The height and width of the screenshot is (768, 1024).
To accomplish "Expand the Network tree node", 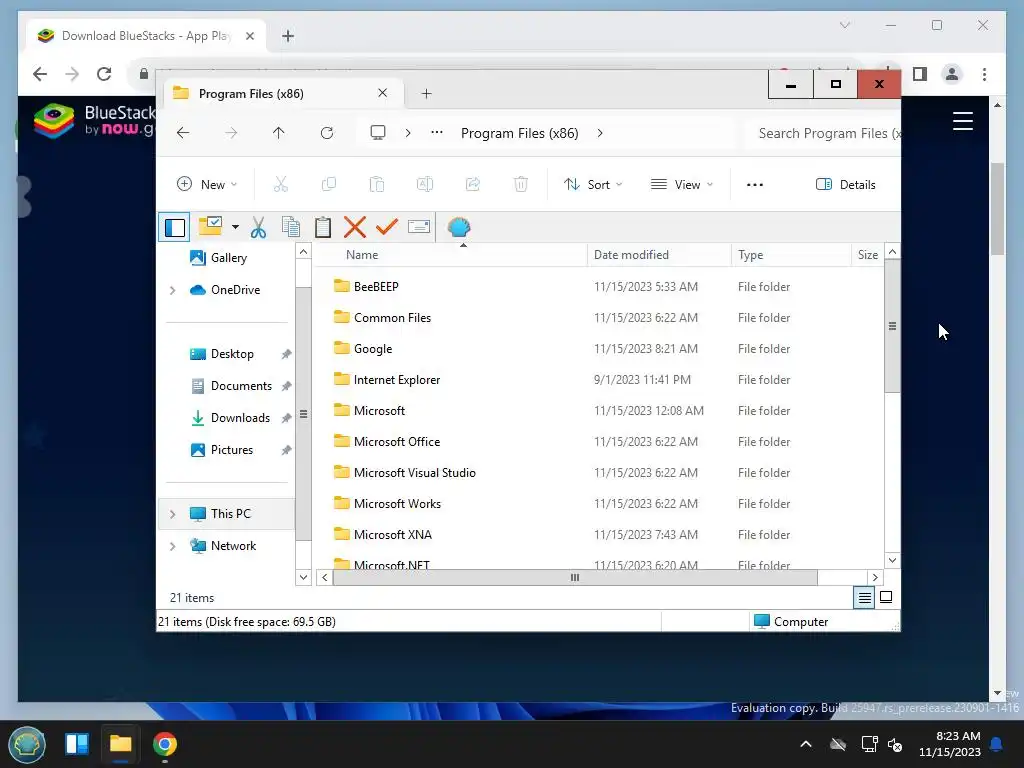I will tap(172, 546).
